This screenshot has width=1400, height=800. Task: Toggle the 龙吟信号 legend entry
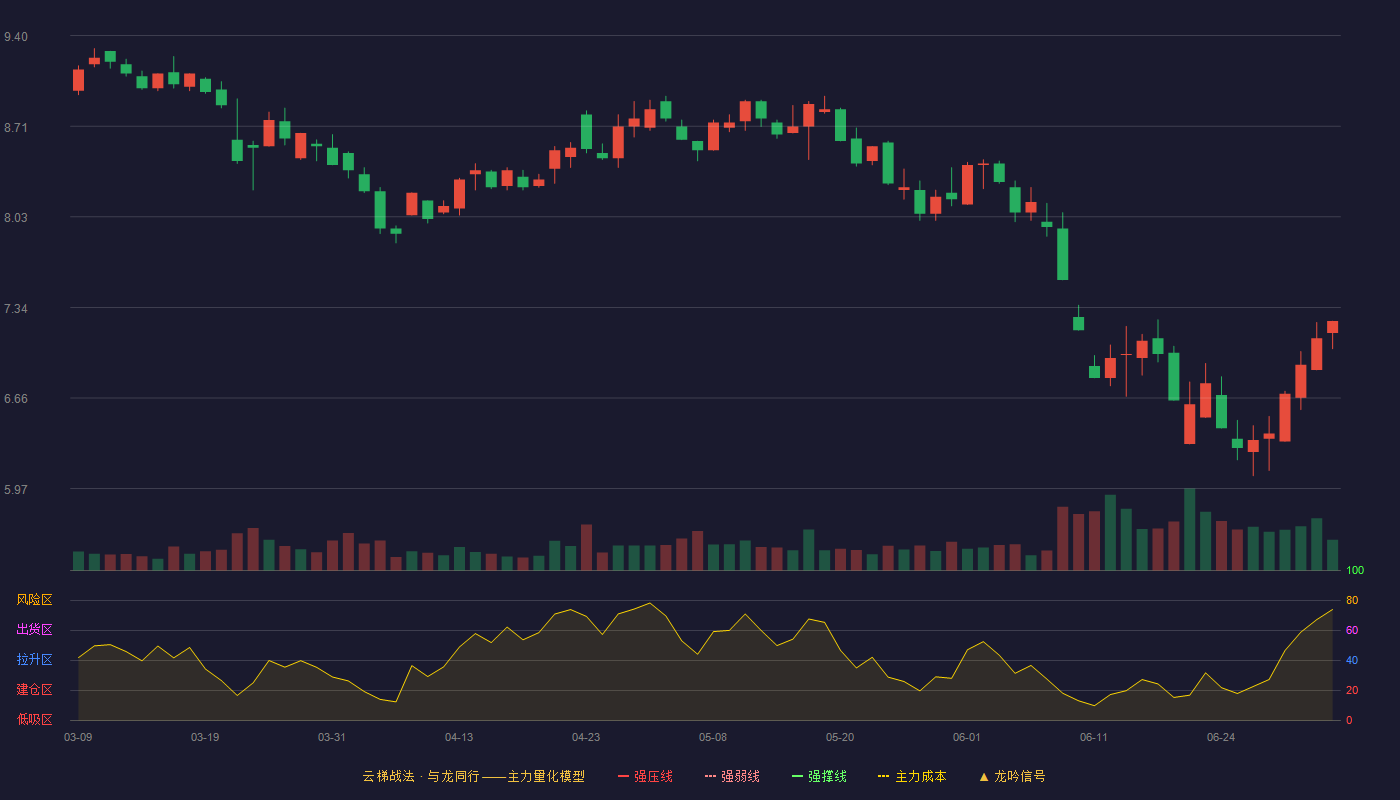[1012, 776]
